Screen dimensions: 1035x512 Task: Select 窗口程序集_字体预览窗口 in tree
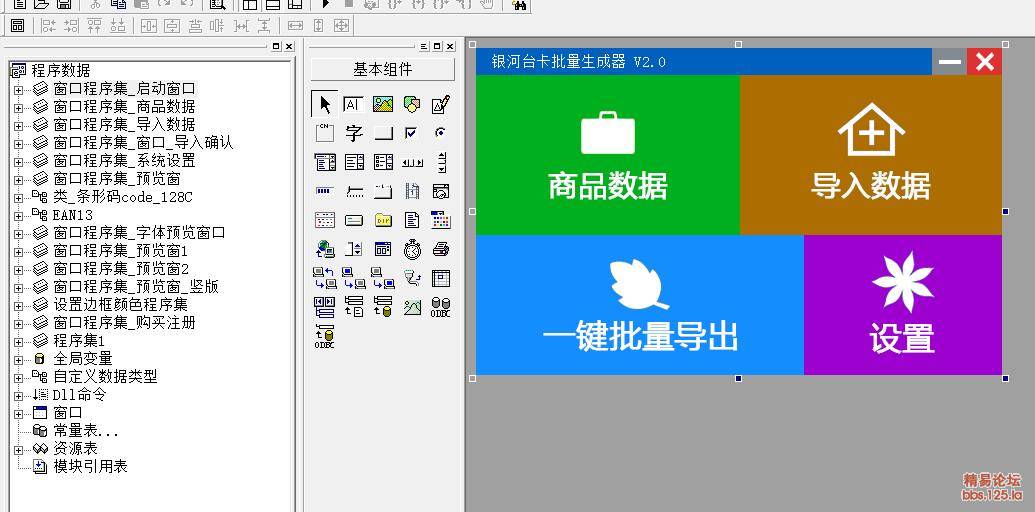[139, 233]
